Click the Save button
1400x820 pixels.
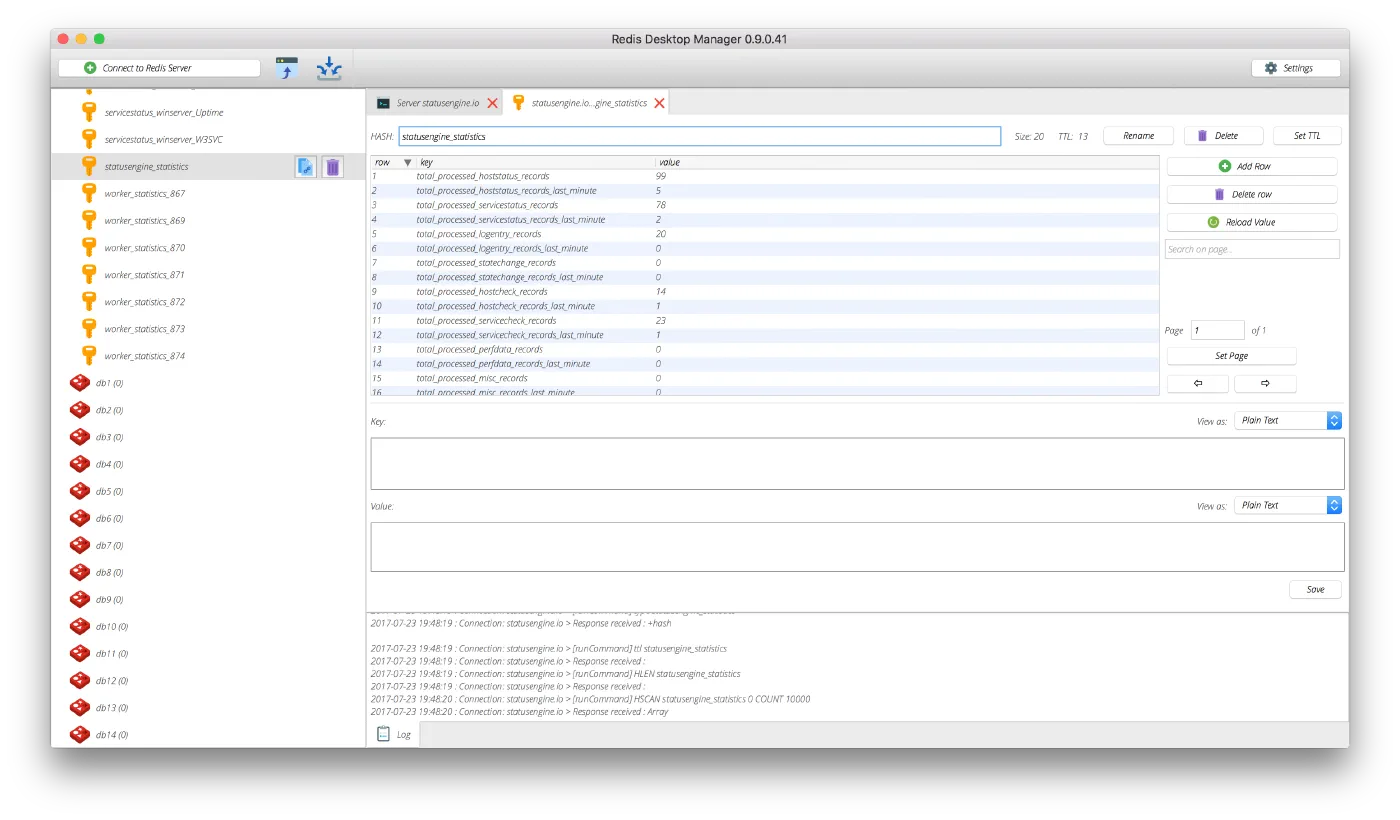(x=1315, y=589)
